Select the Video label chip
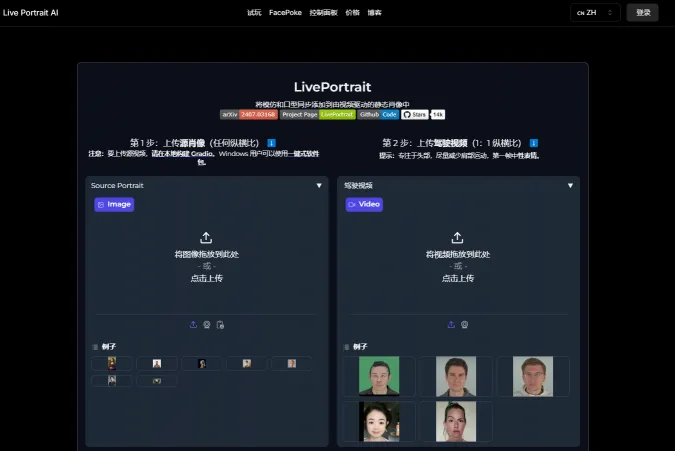The width and height of the screenshot is (675, 451). 364,204
